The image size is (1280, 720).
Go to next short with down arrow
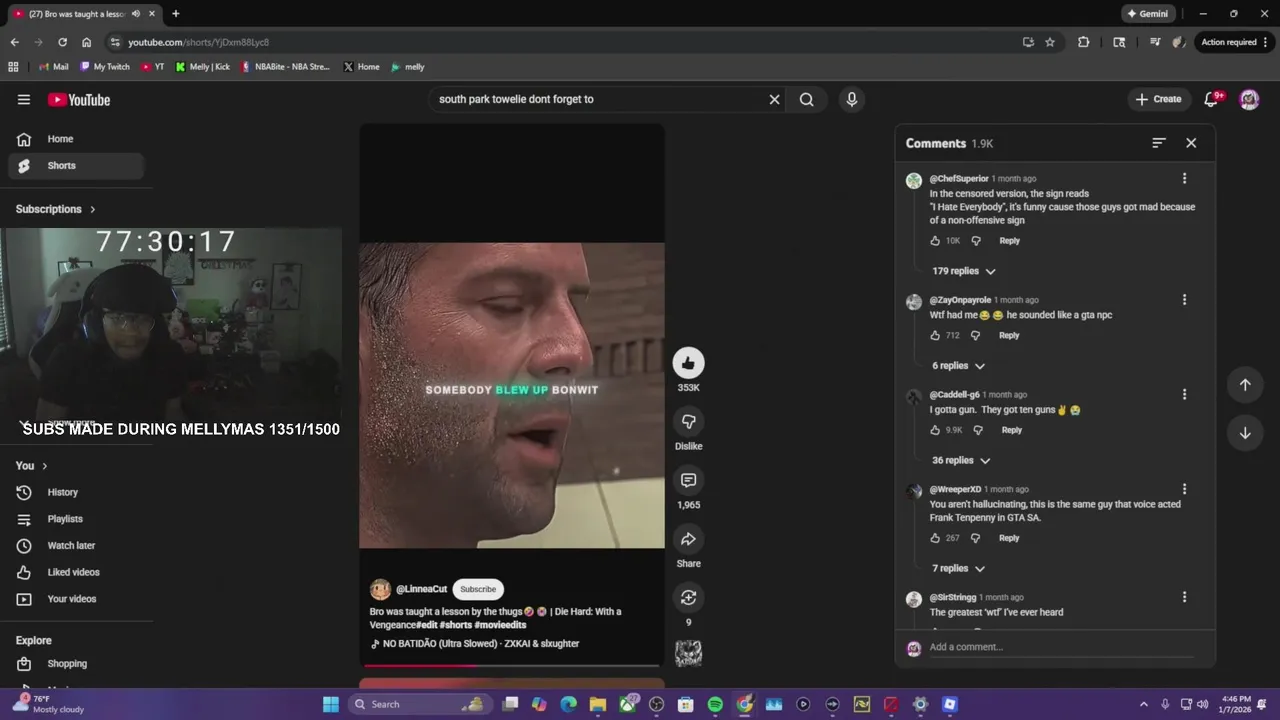tap(1245, 433)
